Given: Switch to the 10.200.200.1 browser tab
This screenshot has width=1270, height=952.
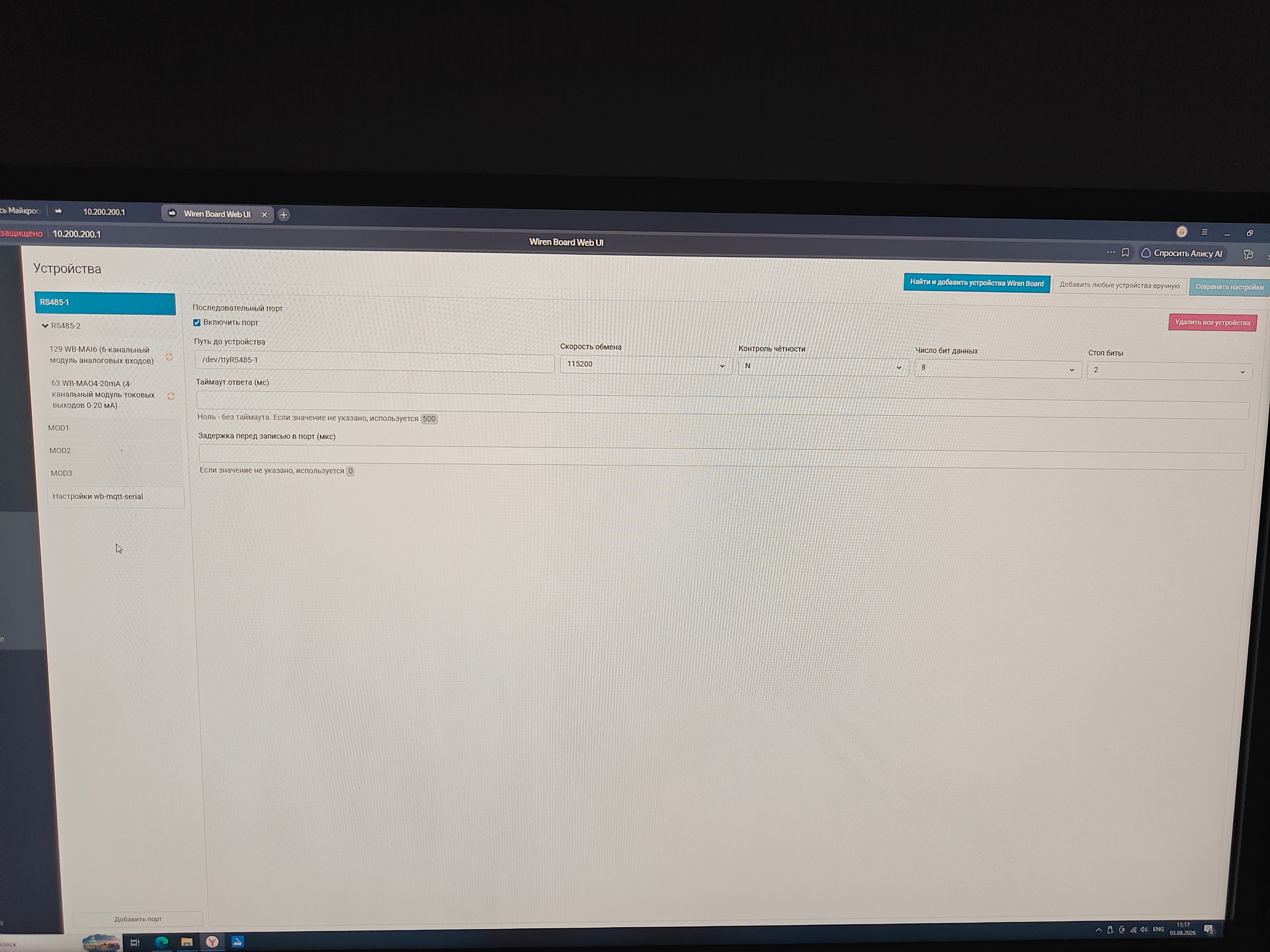Looking at the screenshot, I should point(104,212).
